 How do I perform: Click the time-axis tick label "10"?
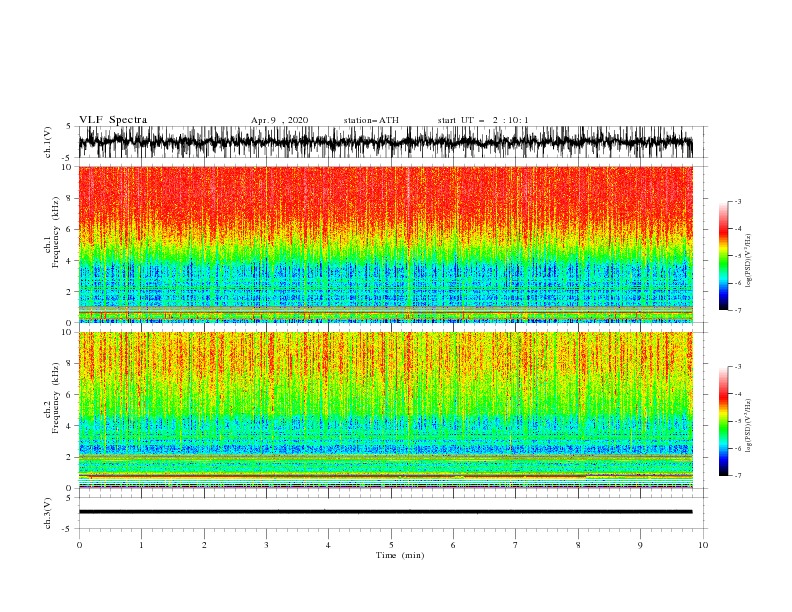tap(703, 545)
